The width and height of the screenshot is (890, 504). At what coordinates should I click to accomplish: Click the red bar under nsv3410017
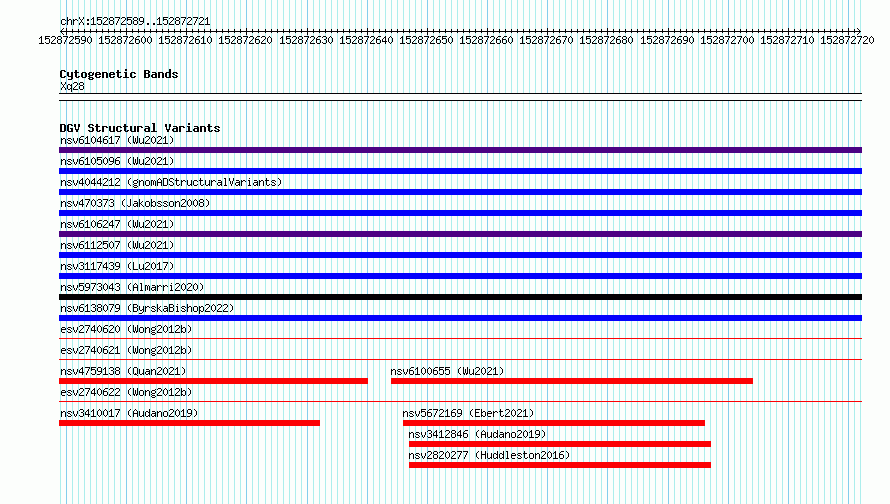(190, 423)
